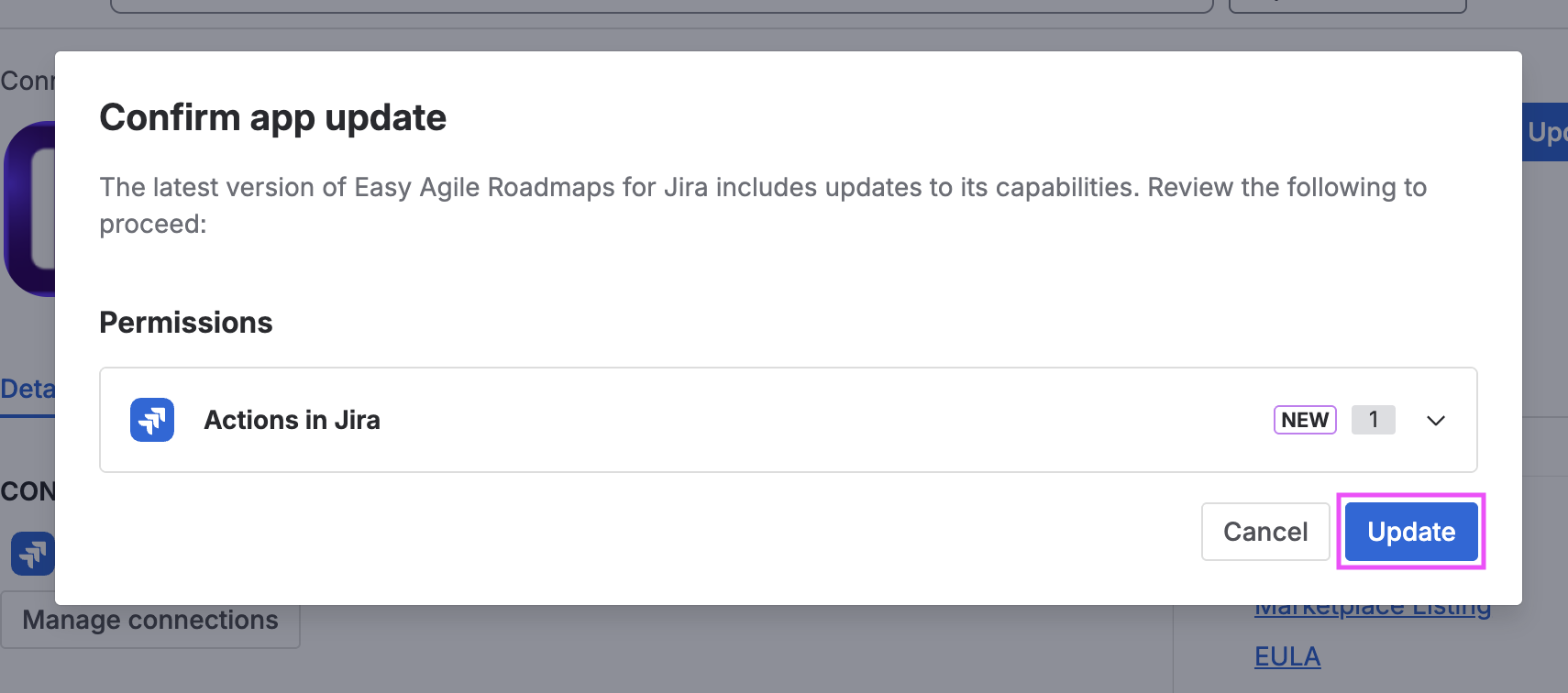Click the wide input field at top
The height and width of the screenshot is (693, 1568).
[660, 6]
